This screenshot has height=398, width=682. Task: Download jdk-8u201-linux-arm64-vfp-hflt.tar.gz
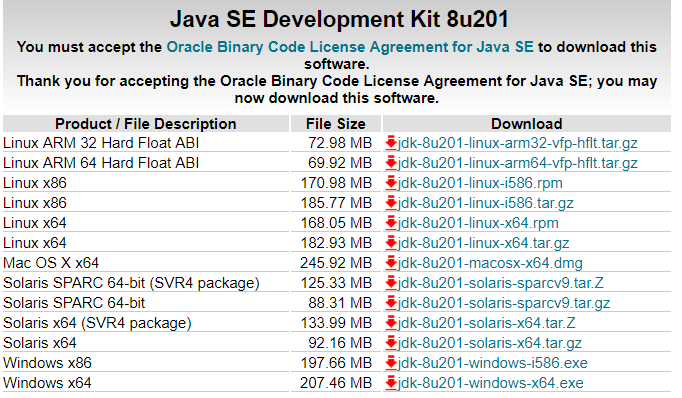(517, 163)
